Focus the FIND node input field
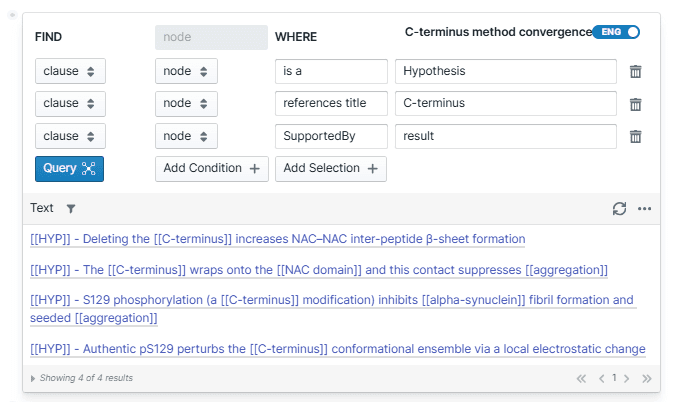 [x=211, y=37]
